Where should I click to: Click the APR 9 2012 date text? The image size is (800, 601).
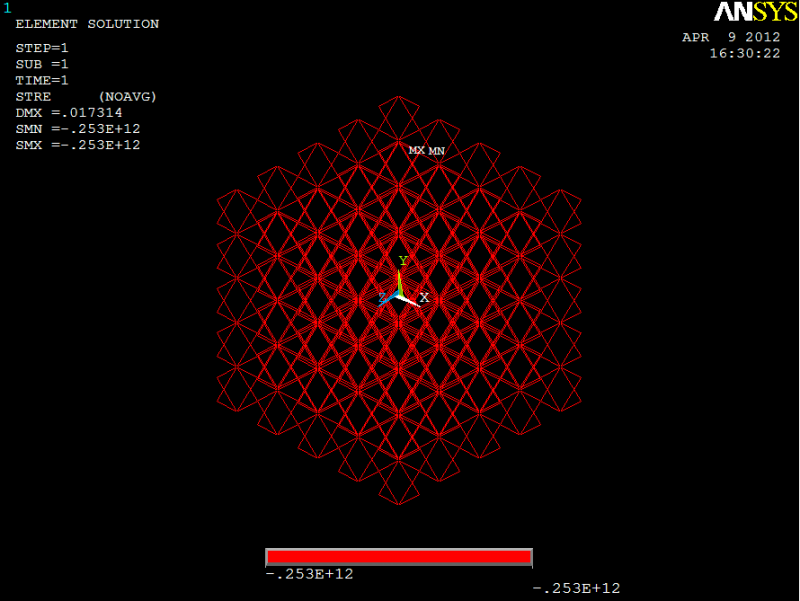731,37
